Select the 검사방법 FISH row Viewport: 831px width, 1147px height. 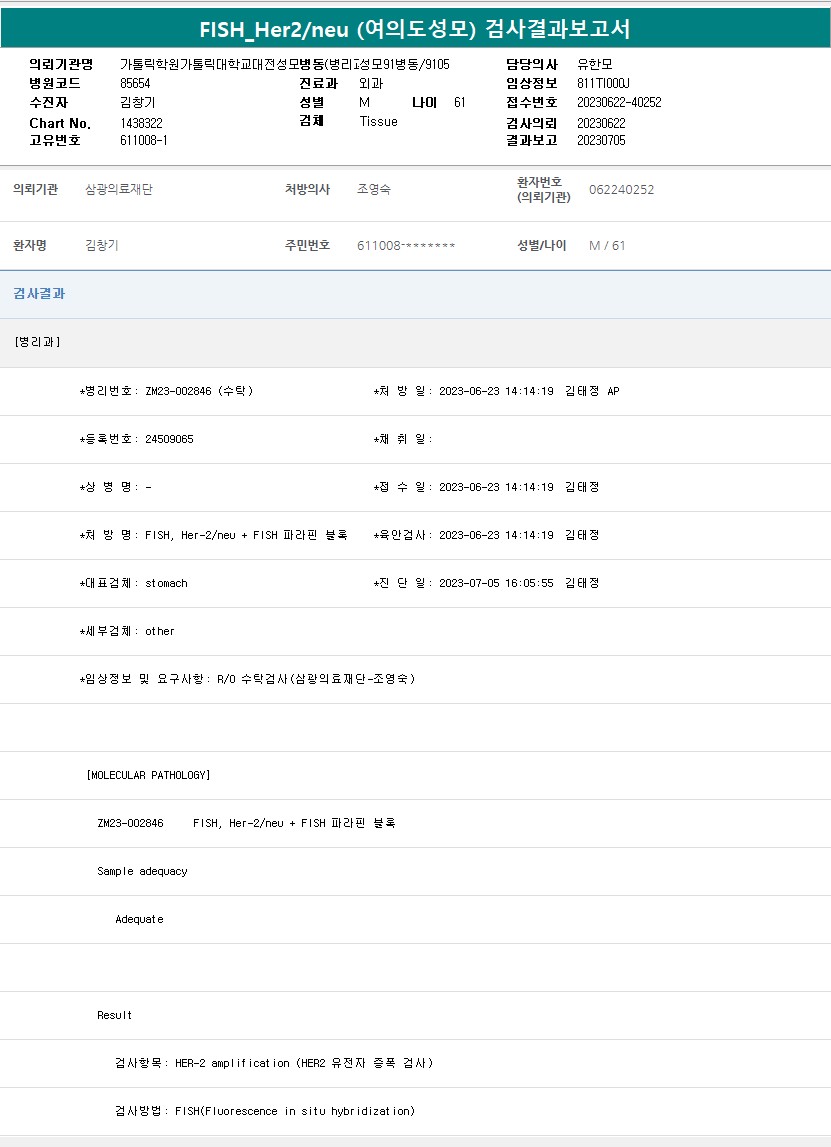(x=264, y=1111)
